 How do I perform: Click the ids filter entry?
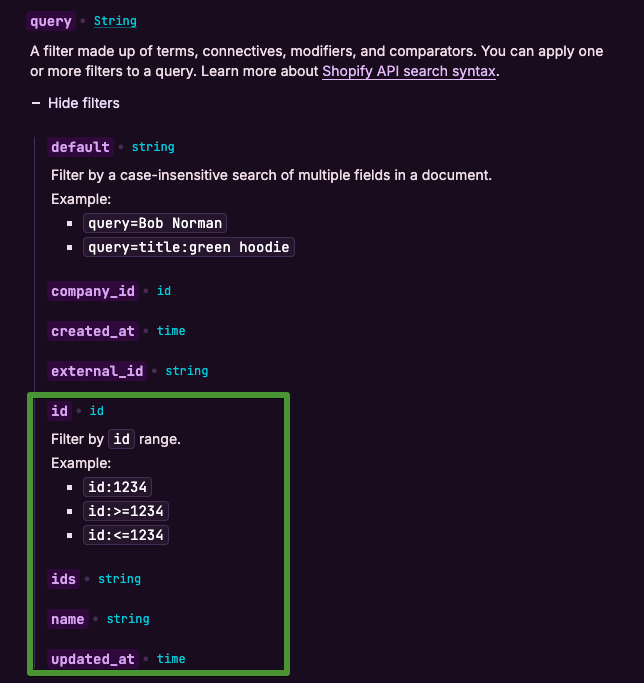[x=63, y=579]
